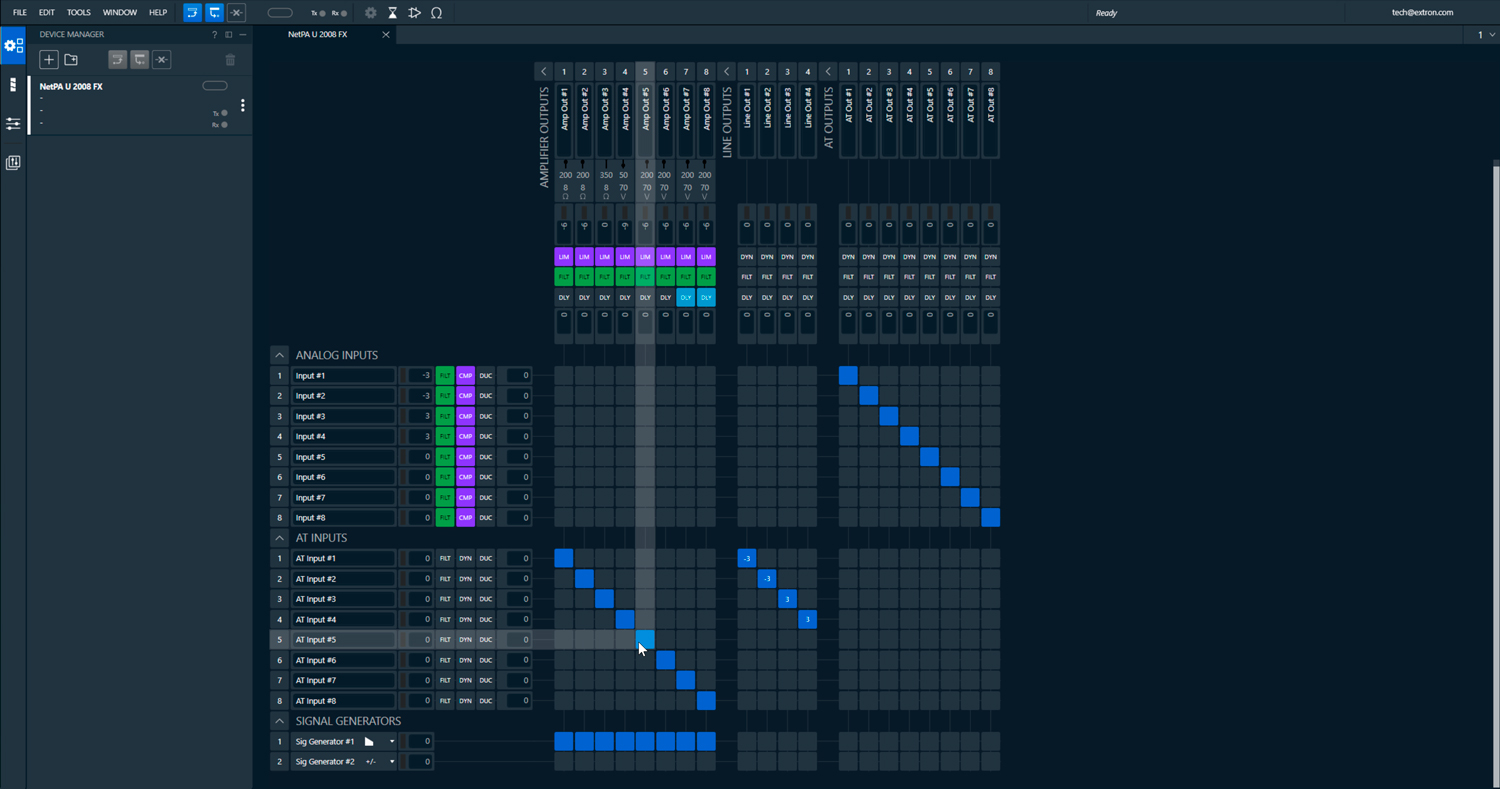Collapse the SIGNAL GENERATORS section

pos(279,721)
